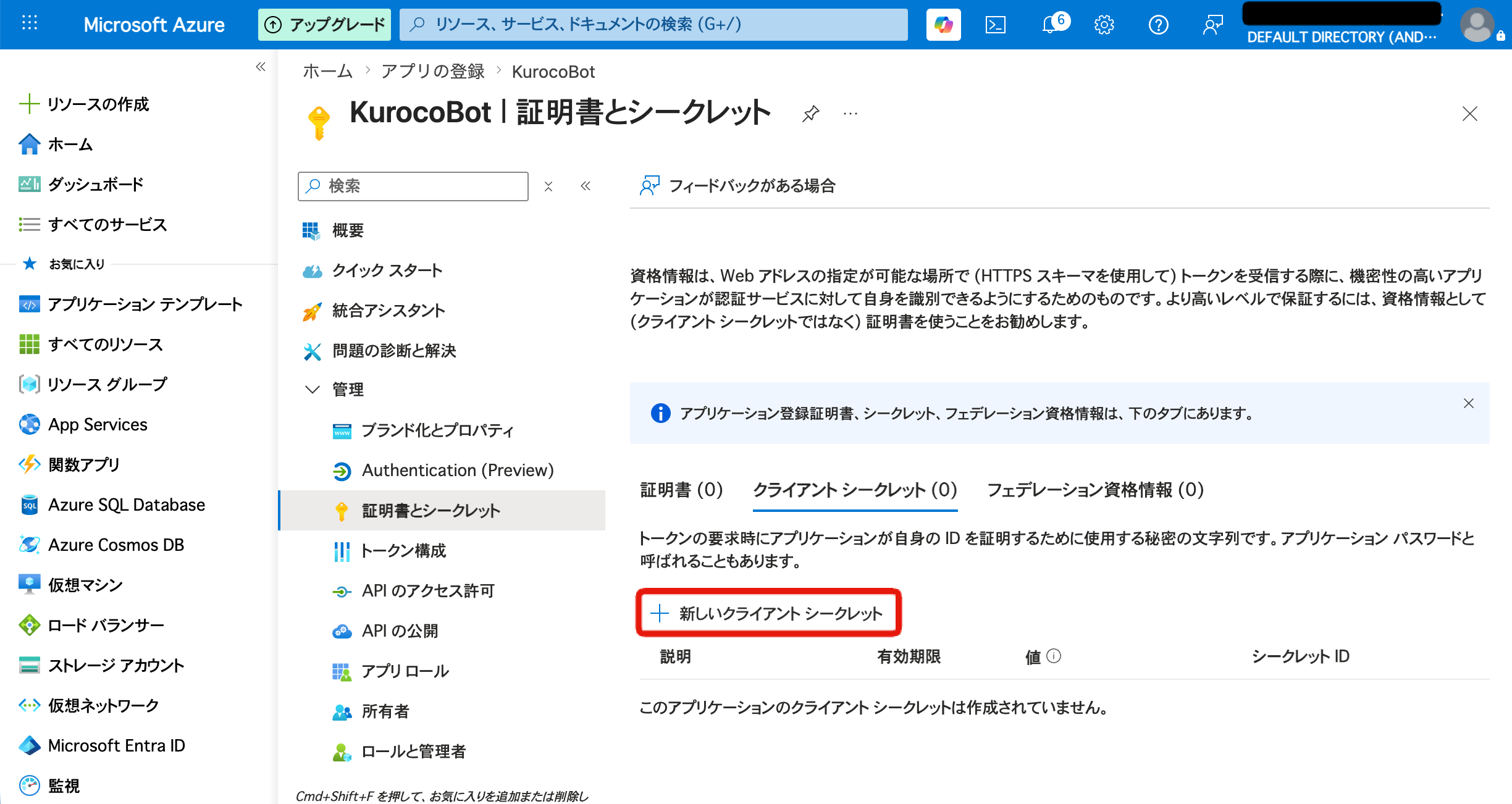
Task: Open 関数アプリ lightning icon
Action: point(29,464)
